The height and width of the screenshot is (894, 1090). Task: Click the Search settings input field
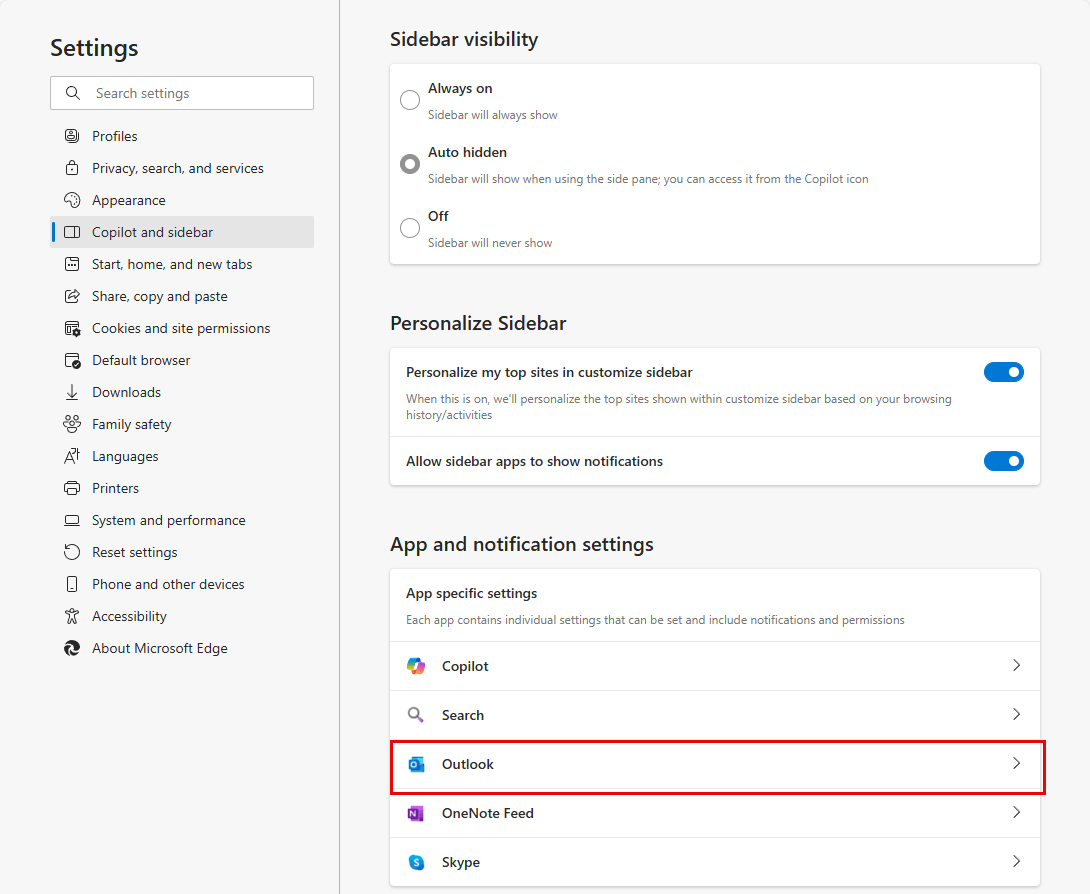[182, 92]
